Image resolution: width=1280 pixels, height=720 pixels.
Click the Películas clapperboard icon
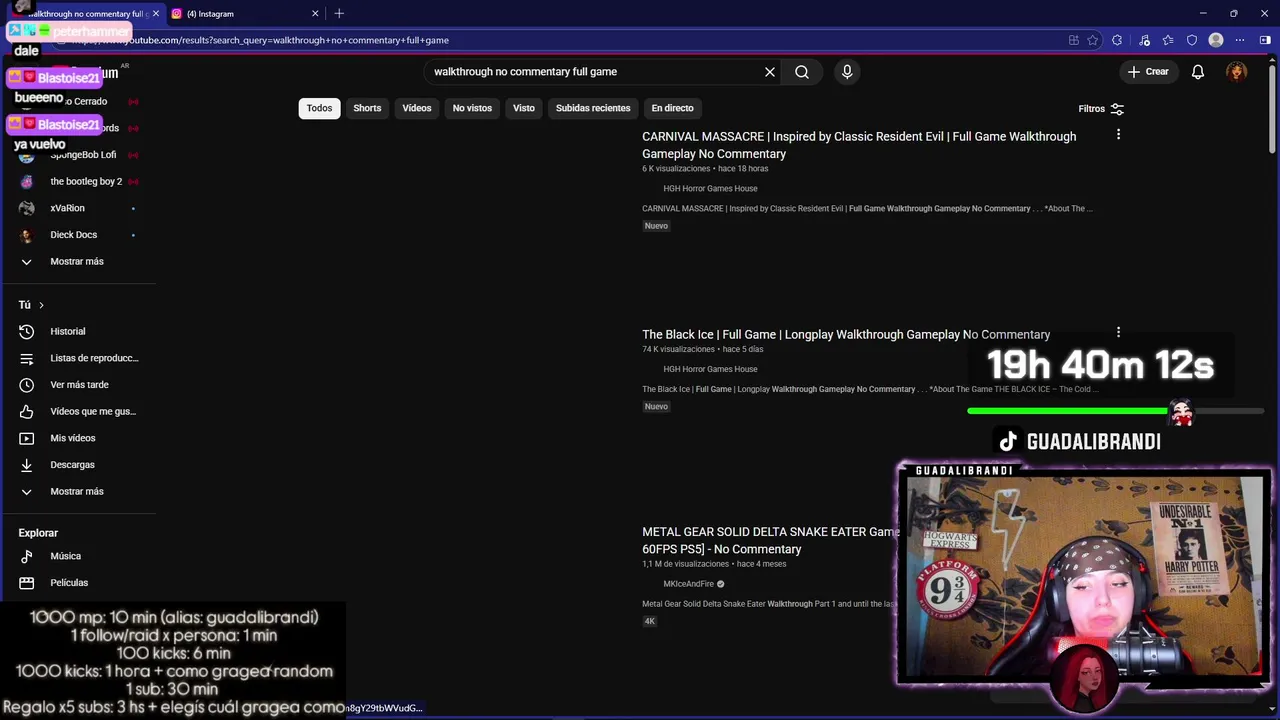pos(27,583)
